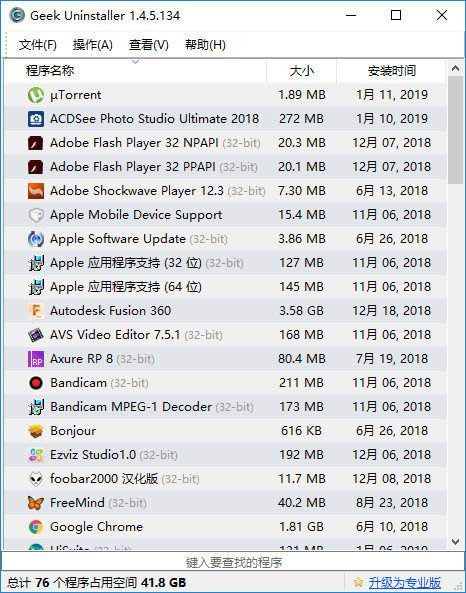466x593 pixels.
Task: Sort programs by 大小 column
Action: click(x=301, y=71)
